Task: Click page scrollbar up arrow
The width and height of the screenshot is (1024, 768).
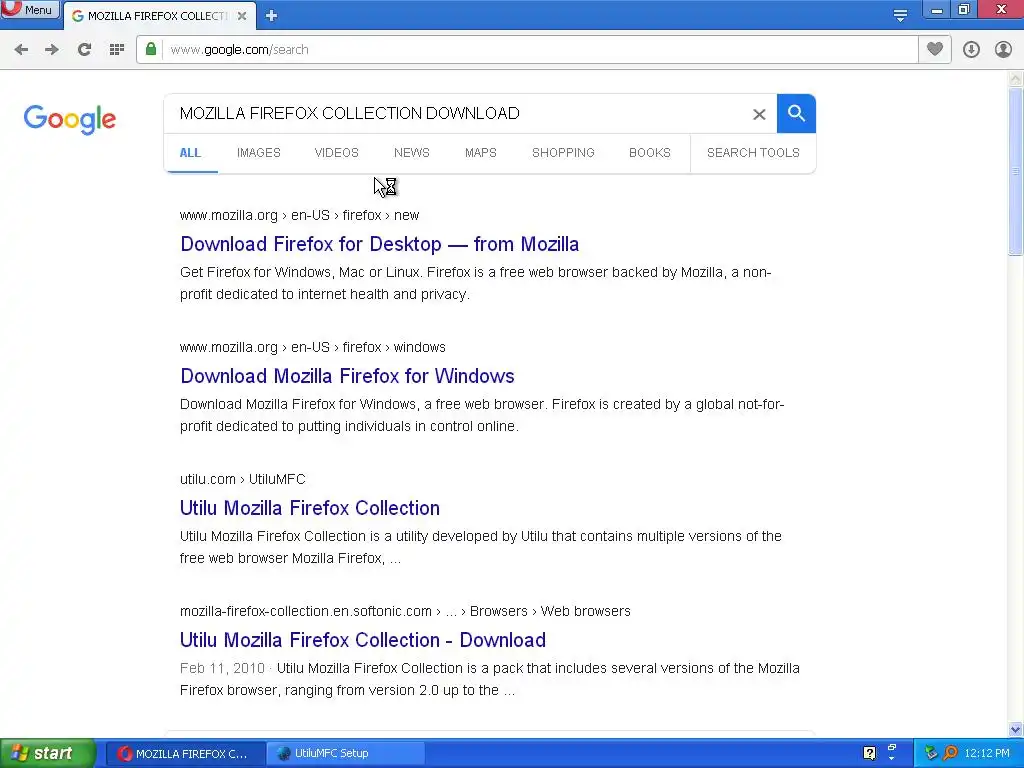Action: (1016, 79)
